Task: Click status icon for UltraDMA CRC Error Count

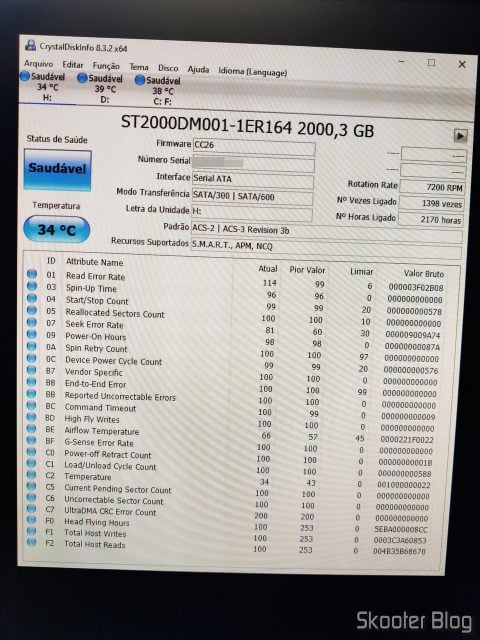Action: 31,509
